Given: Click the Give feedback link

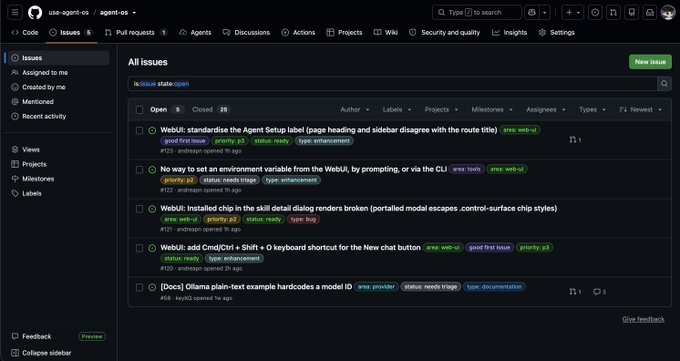Looking at the screenshot, I should [643, 319].
